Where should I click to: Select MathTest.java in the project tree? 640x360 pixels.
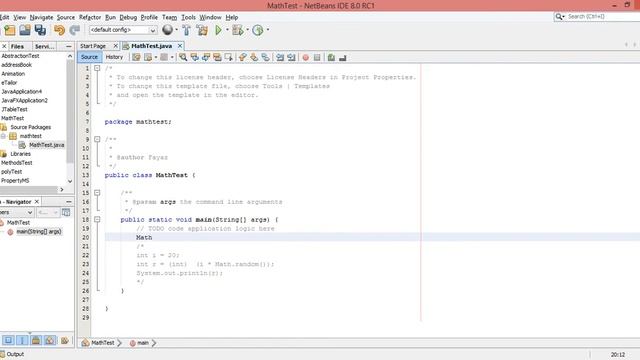[47, 145]
